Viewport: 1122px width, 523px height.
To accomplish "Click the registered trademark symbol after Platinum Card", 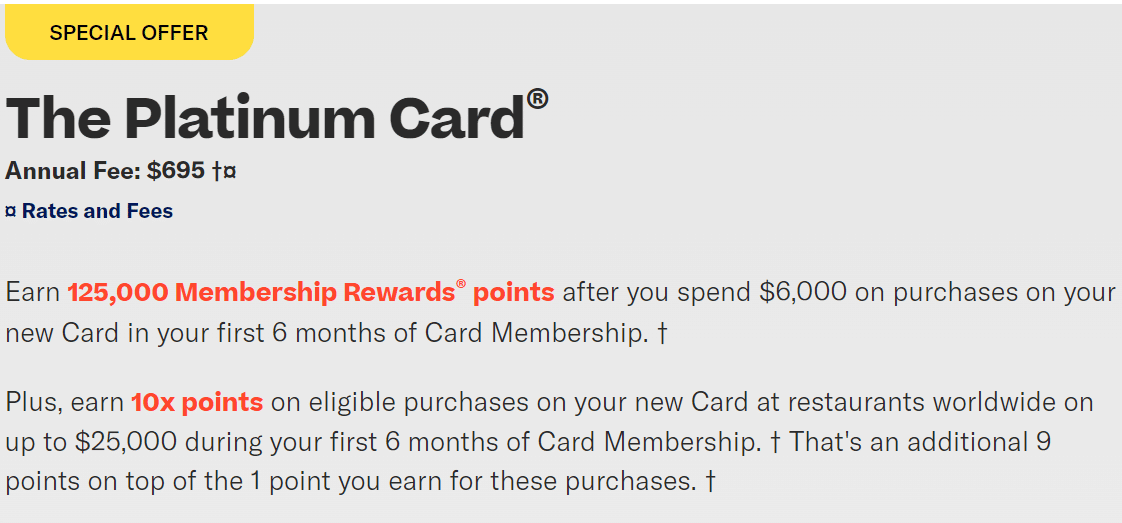I will (537, 98).
